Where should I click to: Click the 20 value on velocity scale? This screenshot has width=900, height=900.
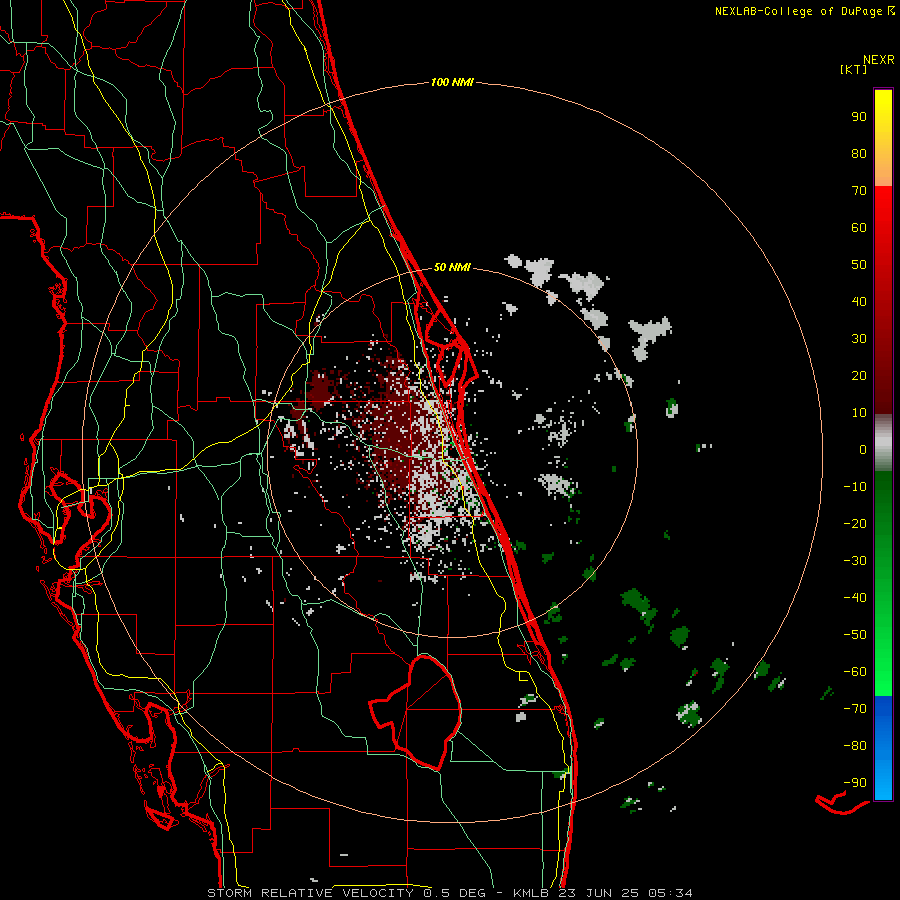pyautogui.click(x=859, y=376)
